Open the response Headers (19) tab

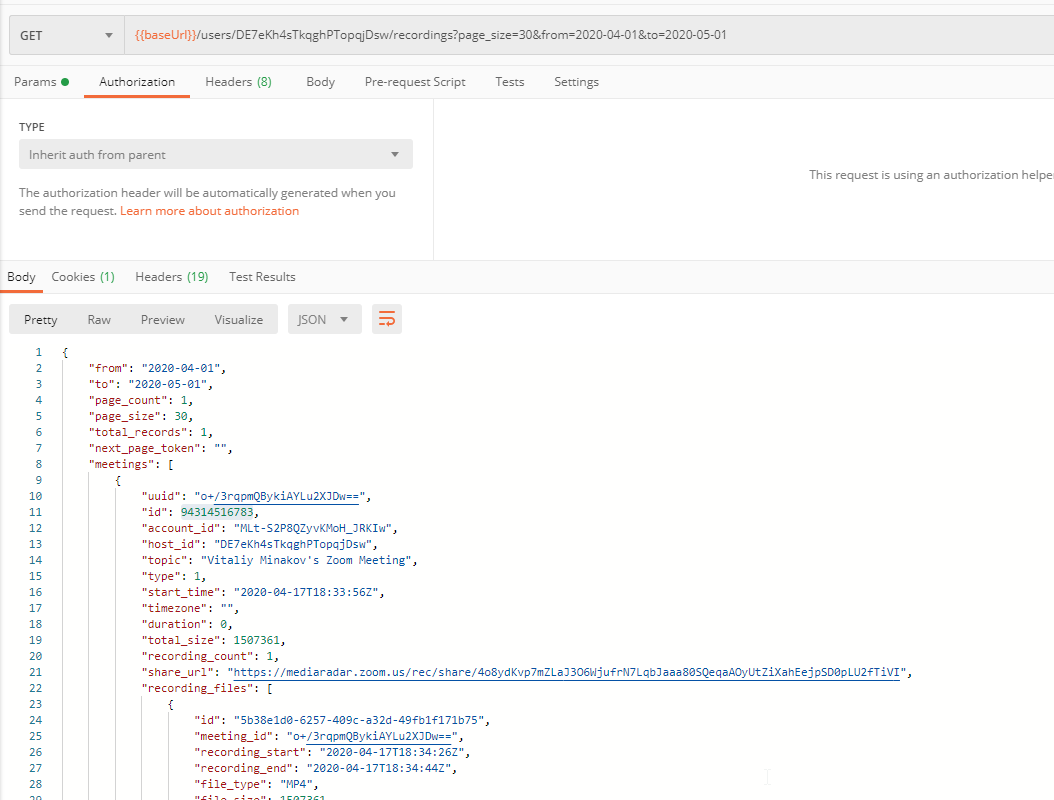tap(171, 277)
